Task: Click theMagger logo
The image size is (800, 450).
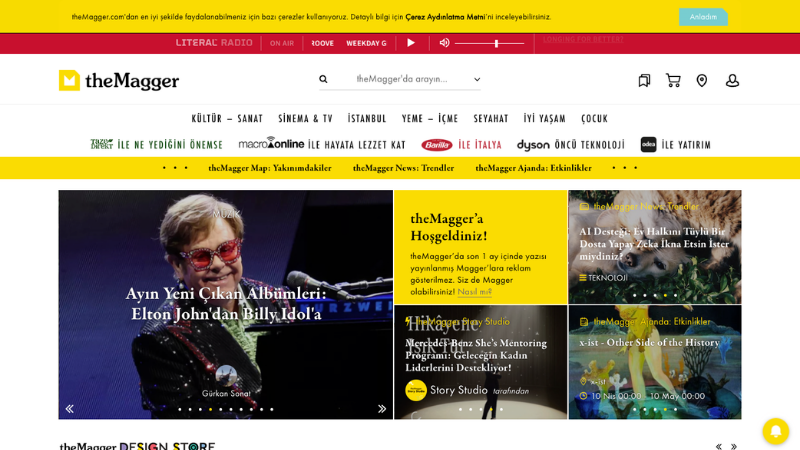Action: click(119, 80)
